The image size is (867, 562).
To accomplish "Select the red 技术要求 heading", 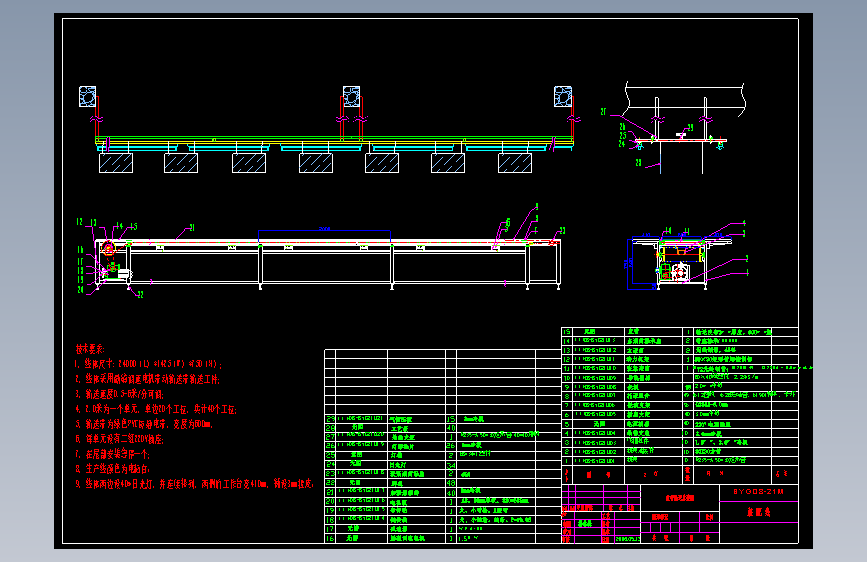I will (x=90, y=349).
